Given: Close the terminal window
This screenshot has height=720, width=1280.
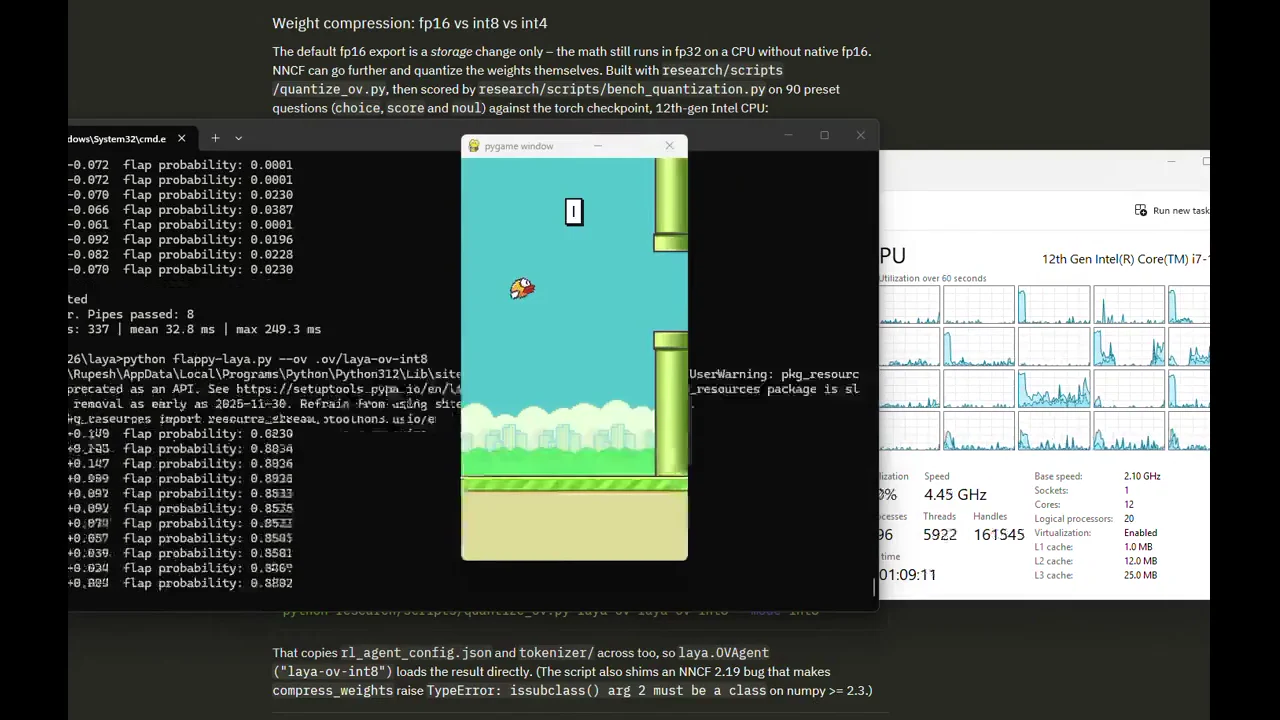Looking at the screenshot, I should [860, 135].
